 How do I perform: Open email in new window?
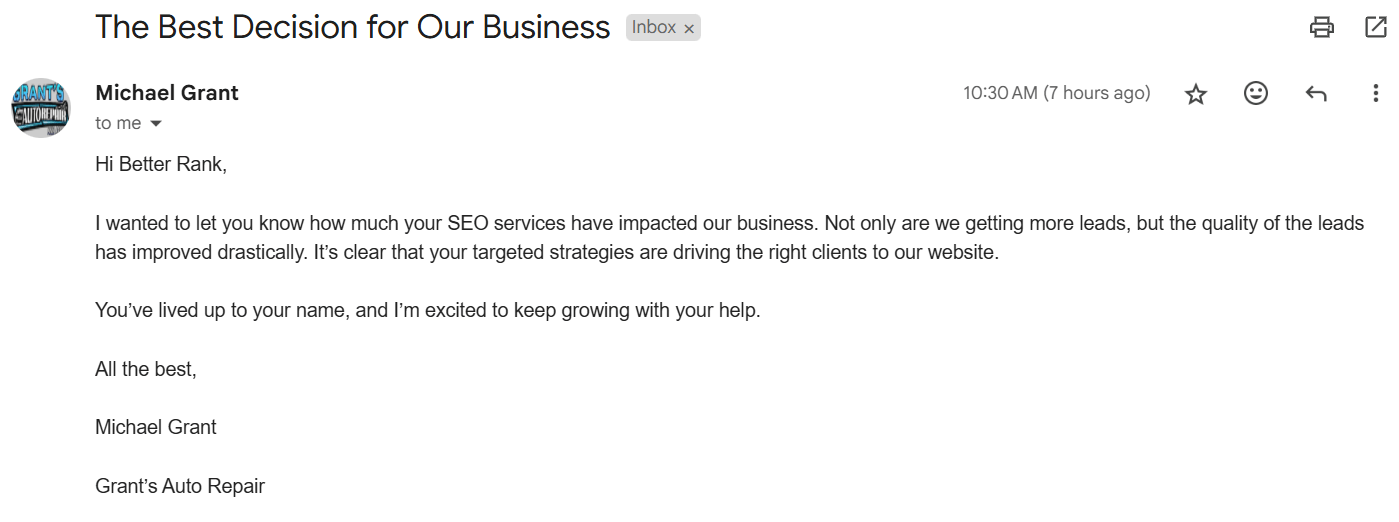pos(1376,27)
